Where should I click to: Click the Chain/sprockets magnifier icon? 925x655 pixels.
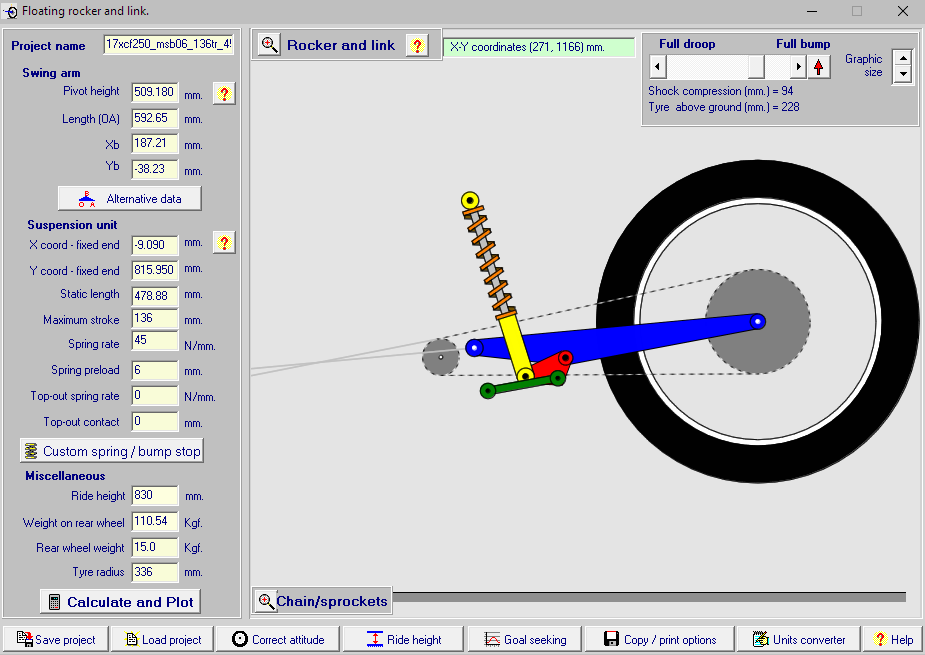[x=266, y=601]
